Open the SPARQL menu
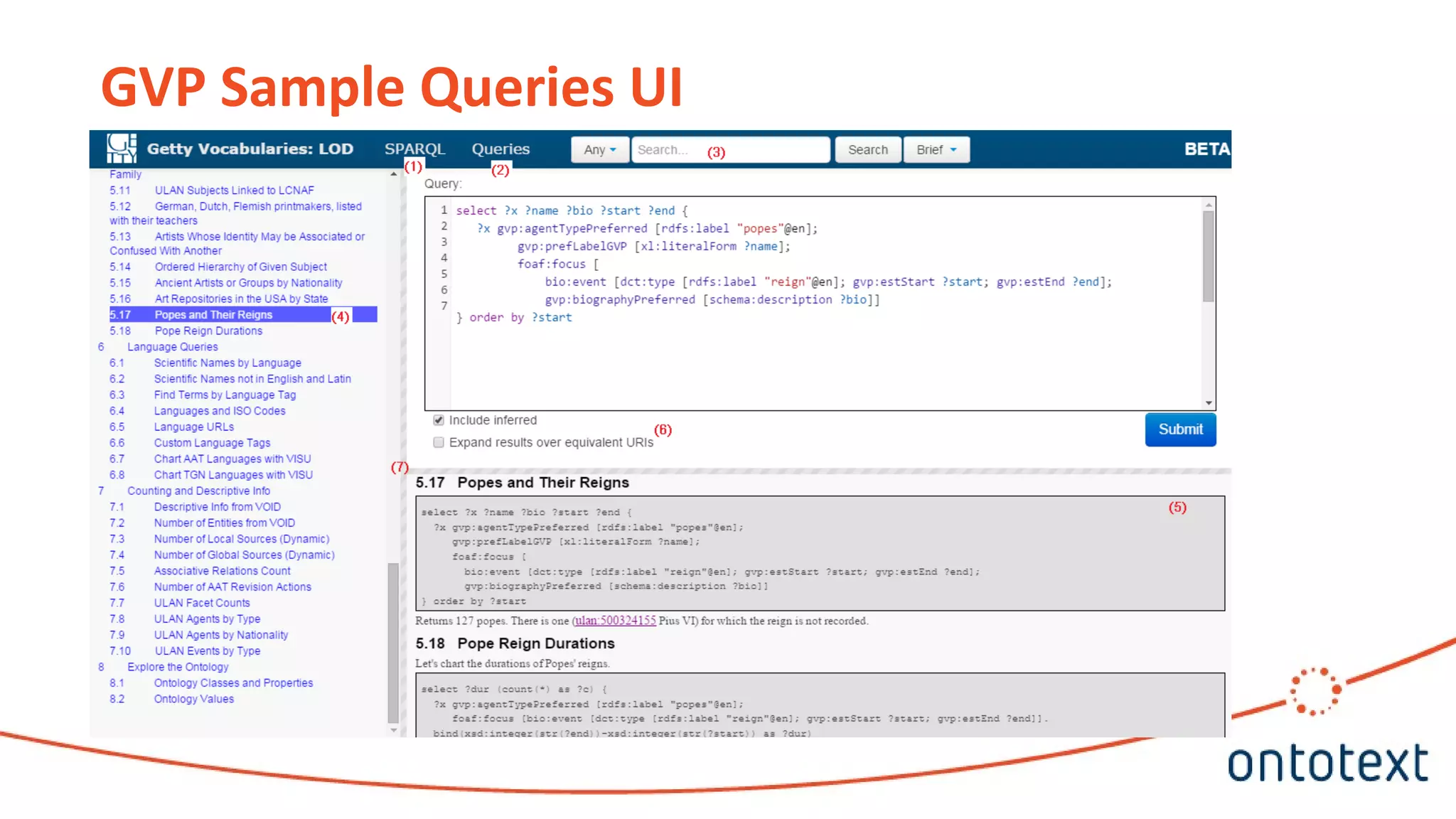Image resolution: width=1456 pixels, height=819 pixels. pos(414,149)
